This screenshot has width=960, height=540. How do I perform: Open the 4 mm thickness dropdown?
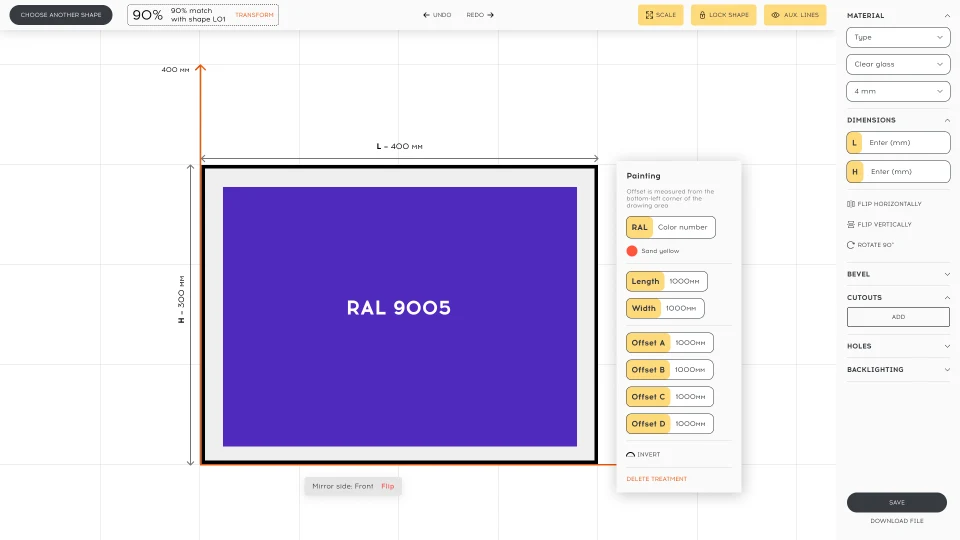(x=898, y=91)
